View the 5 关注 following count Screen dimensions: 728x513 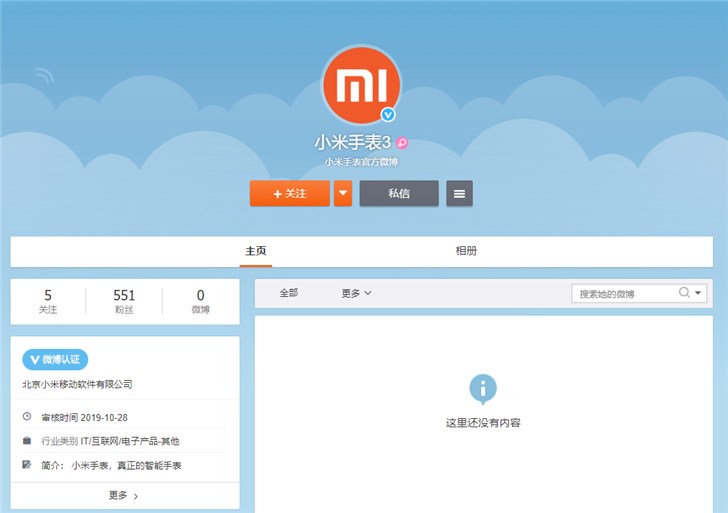[x=48, y=301]
